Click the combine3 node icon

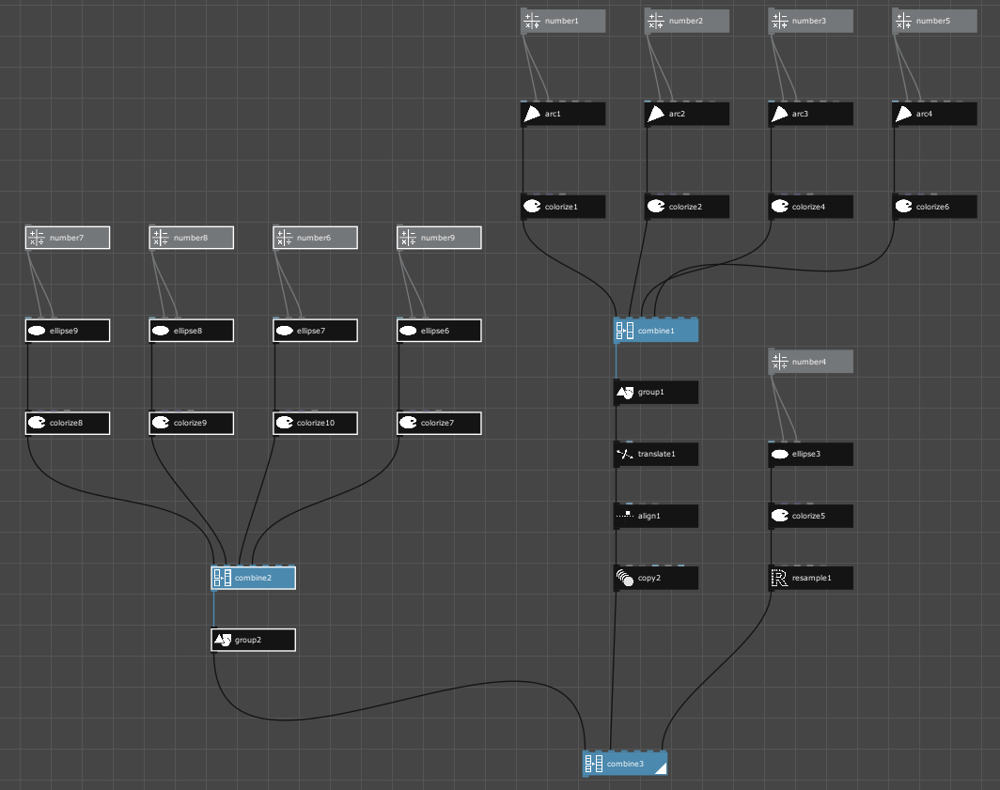coord(594,763)
